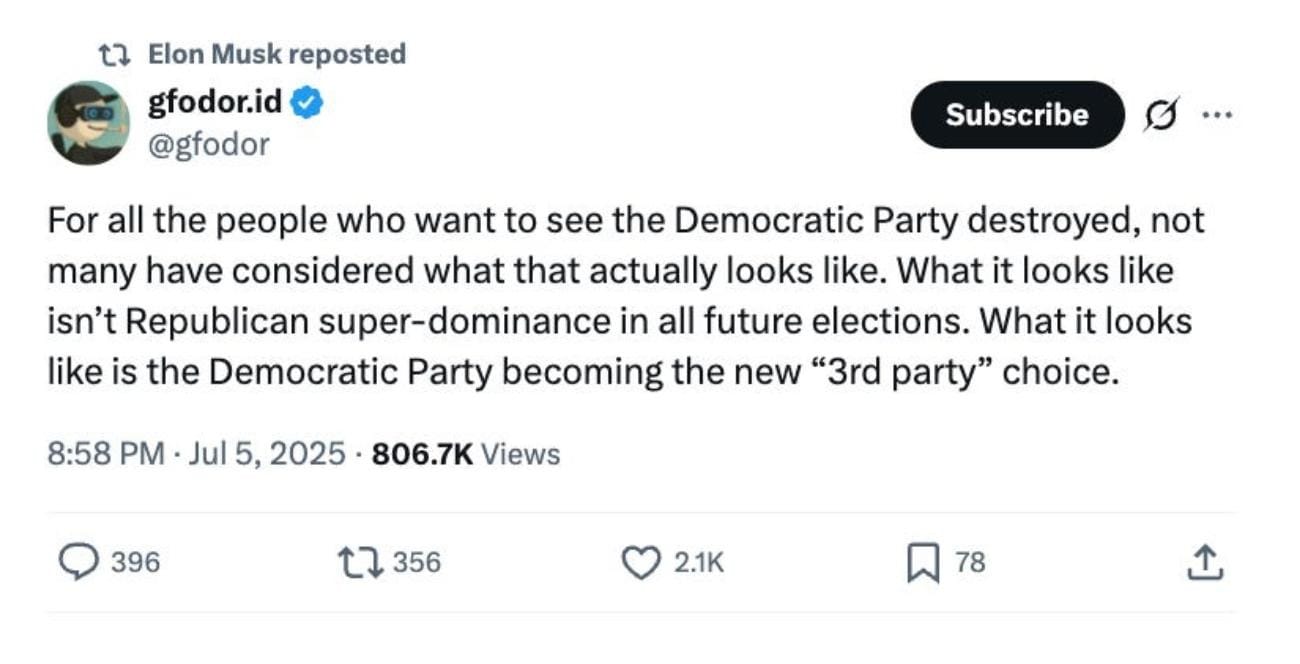Click the 2.1K likes count
This screenshot has height=664, width=1300.
click(698, 563)
